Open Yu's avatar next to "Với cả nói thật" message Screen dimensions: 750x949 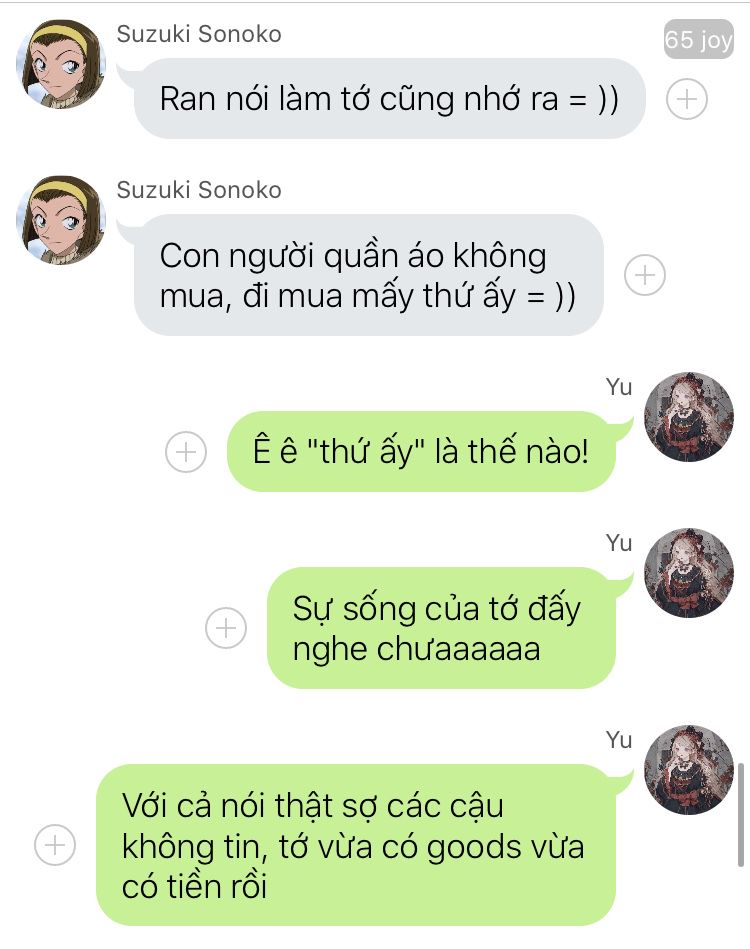point(689,769)
